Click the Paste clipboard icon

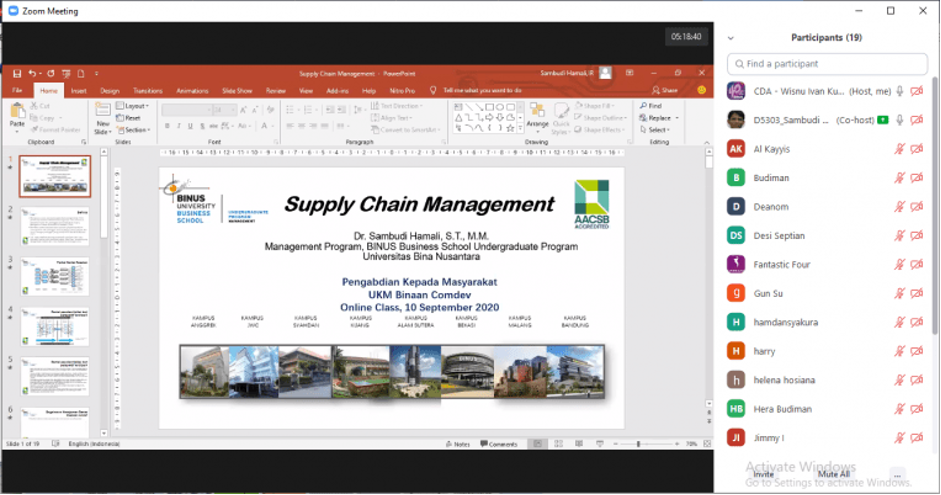(17, 111)
